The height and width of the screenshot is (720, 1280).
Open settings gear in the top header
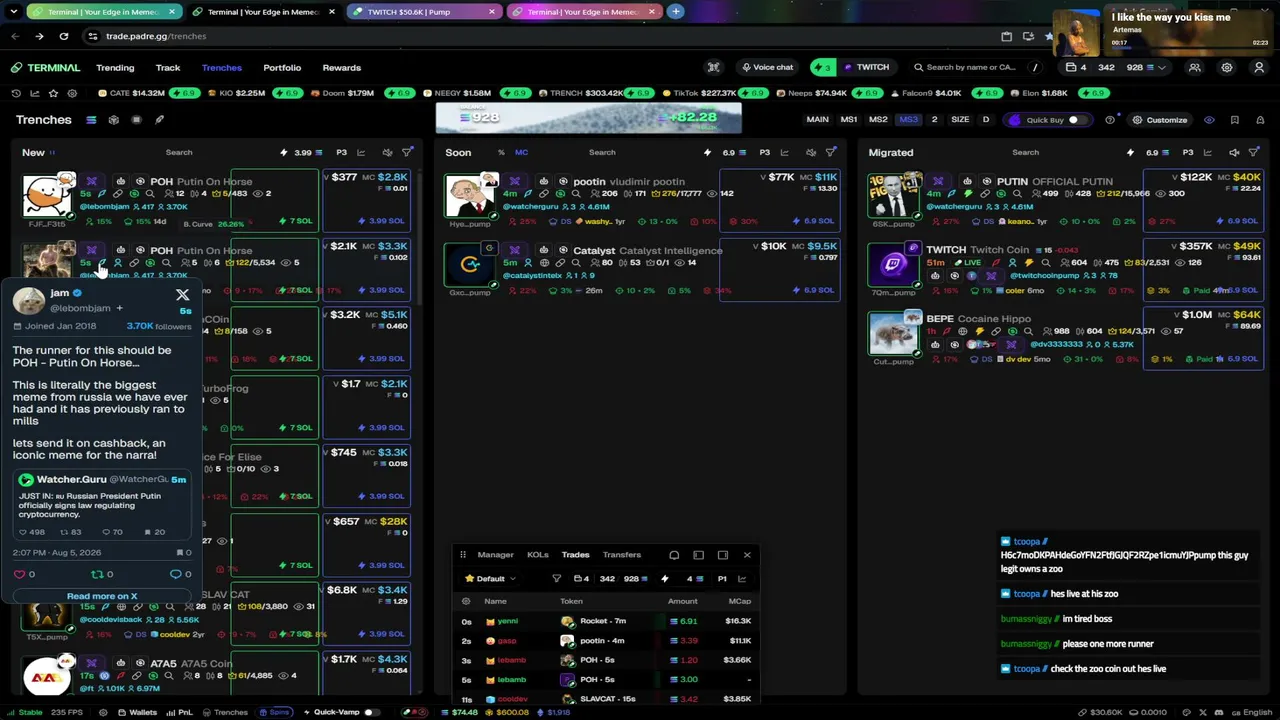[1227, 68]
